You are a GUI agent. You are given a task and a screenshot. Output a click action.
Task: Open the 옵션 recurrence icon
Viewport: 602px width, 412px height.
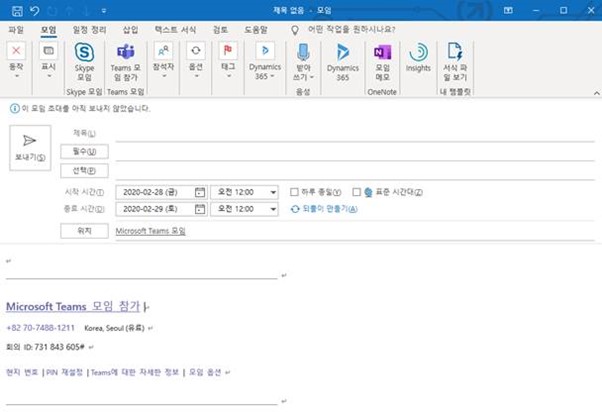coord(196,51)
